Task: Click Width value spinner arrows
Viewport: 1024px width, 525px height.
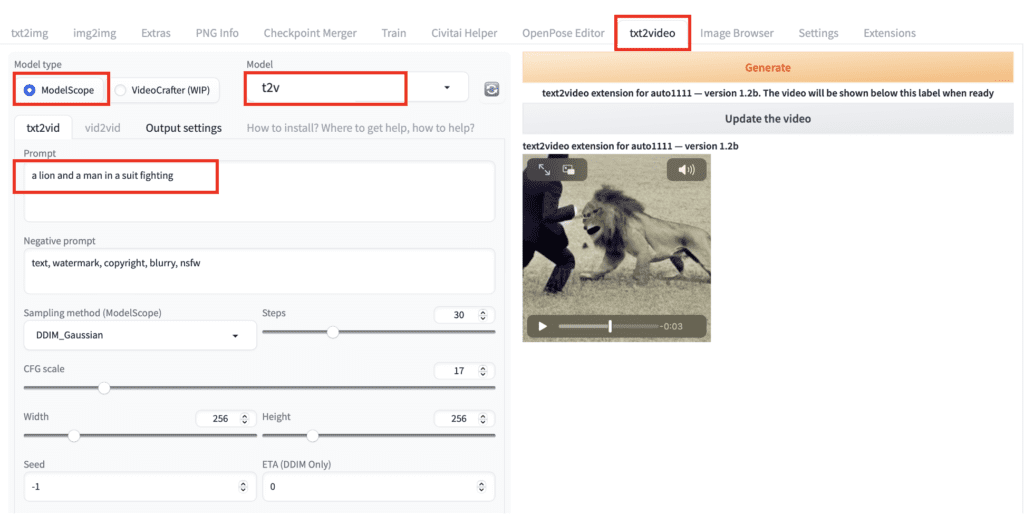Action: (244, 419)
